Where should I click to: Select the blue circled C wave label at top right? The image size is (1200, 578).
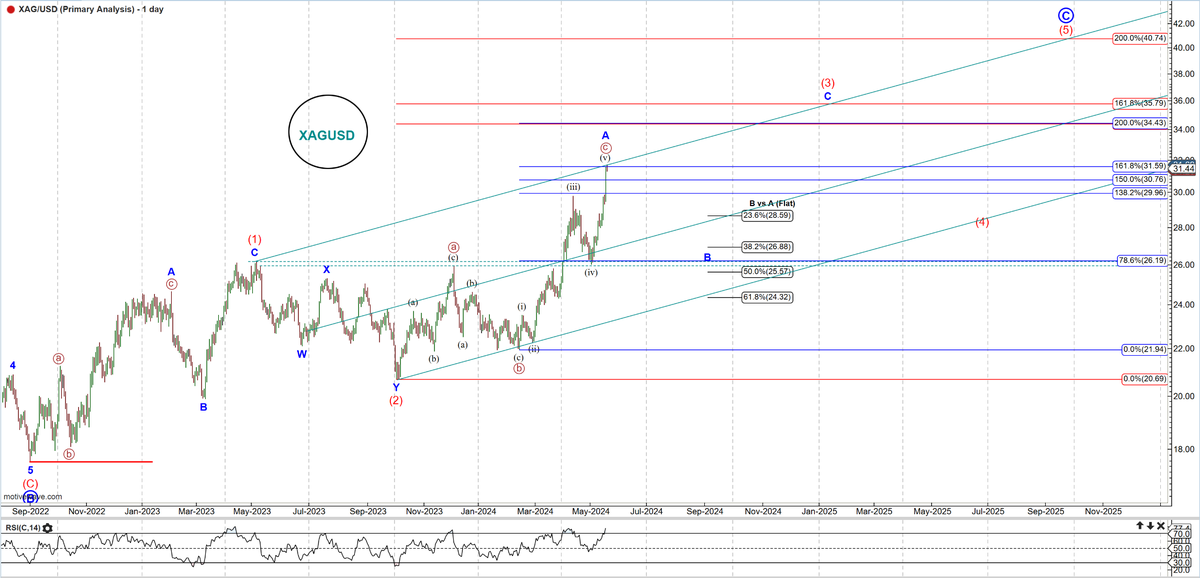[1067, 15]
